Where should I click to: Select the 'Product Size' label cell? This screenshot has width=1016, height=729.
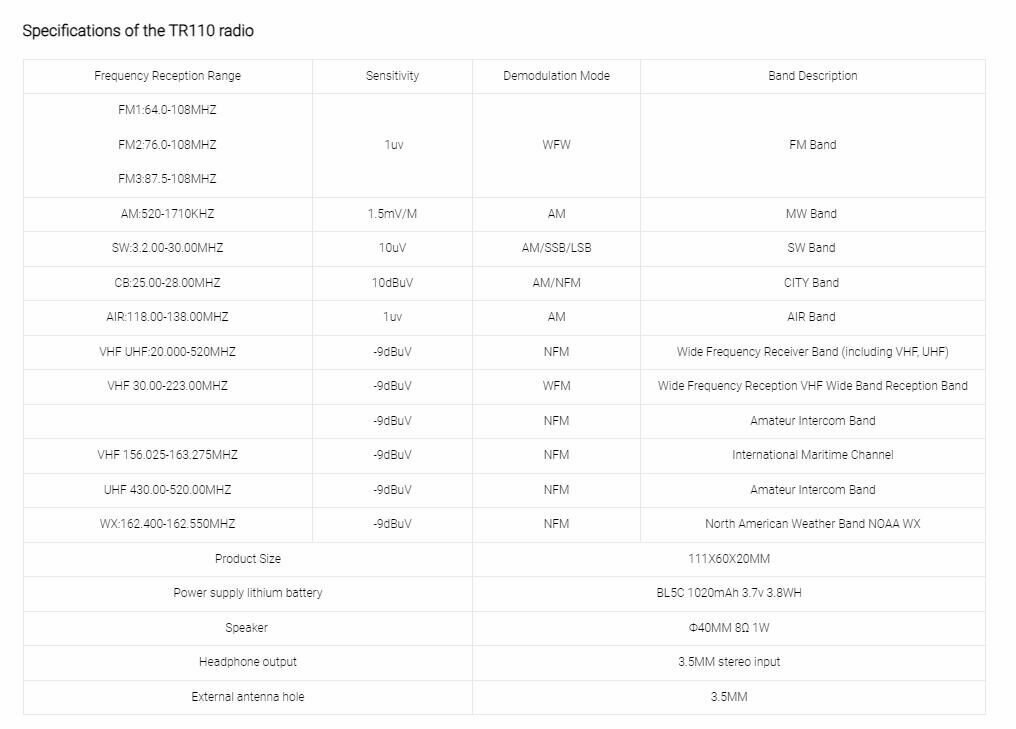tap(248, 559)
